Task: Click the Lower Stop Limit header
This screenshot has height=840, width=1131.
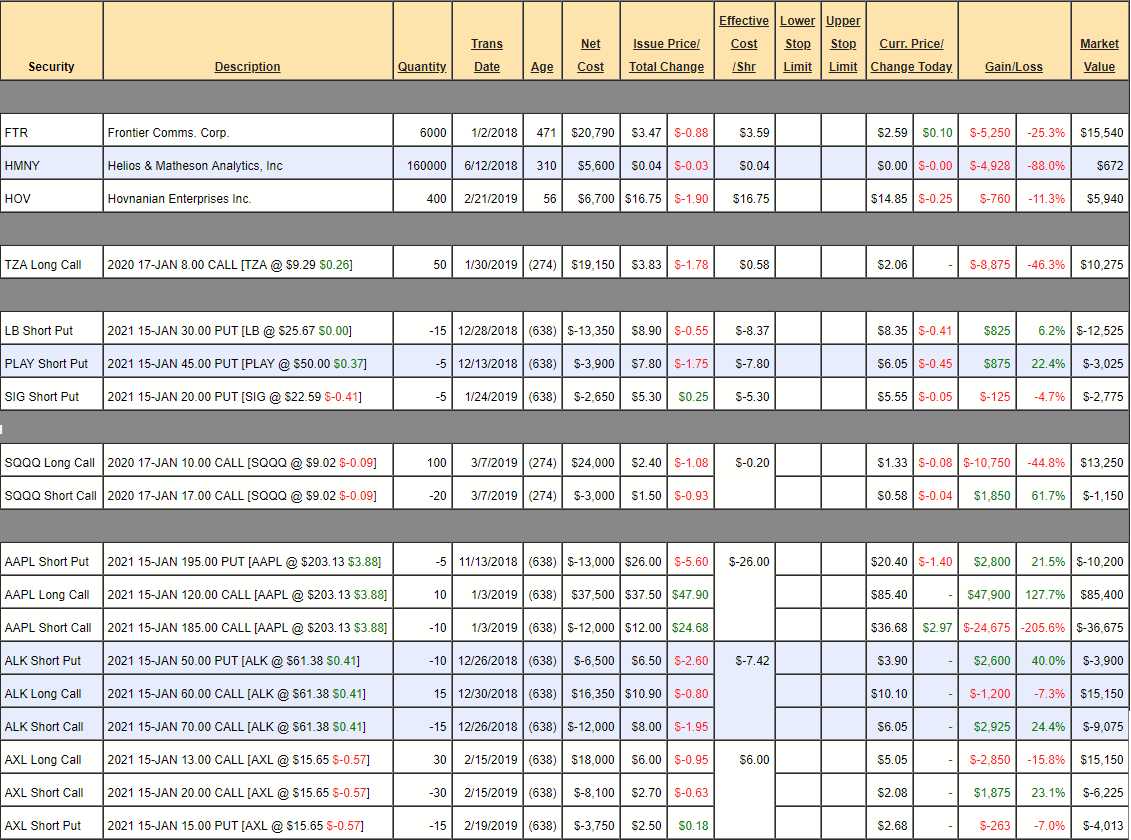Action: [x=797, y=44]
